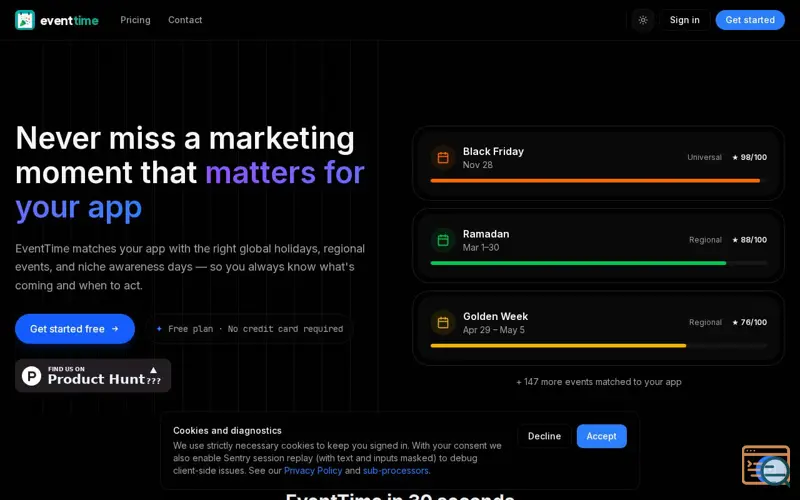Click Get started free button
Screen dimensions: 800x500
[x=75, y=329]
